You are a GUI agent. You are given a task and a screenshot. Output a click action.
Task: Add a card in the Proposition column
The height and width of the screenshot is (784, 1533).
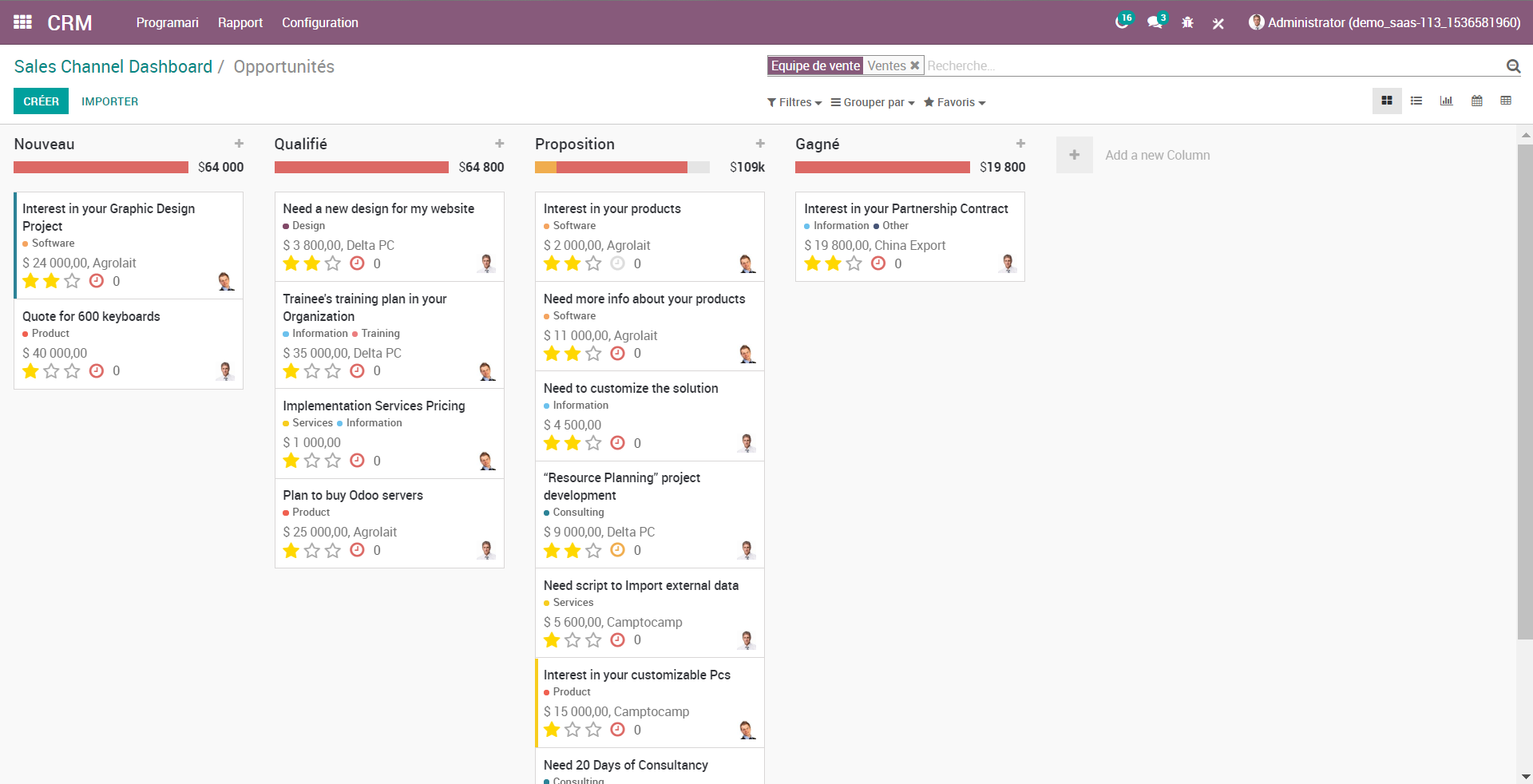coord(760,144)
